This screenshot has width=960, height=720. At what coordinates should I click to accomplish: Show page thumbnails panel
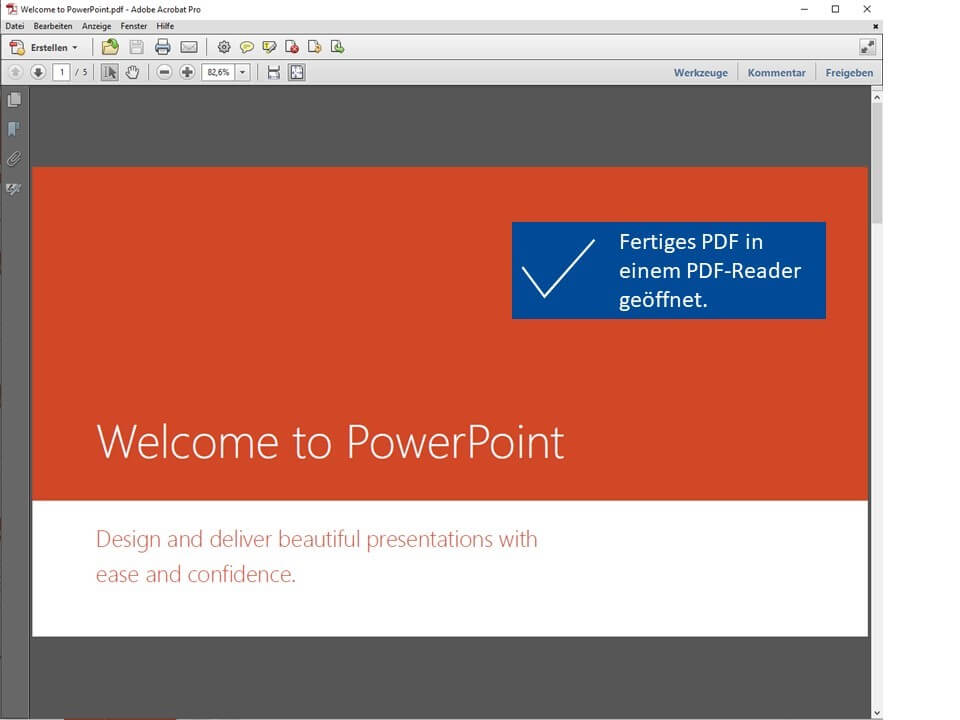tap(14, 100)
